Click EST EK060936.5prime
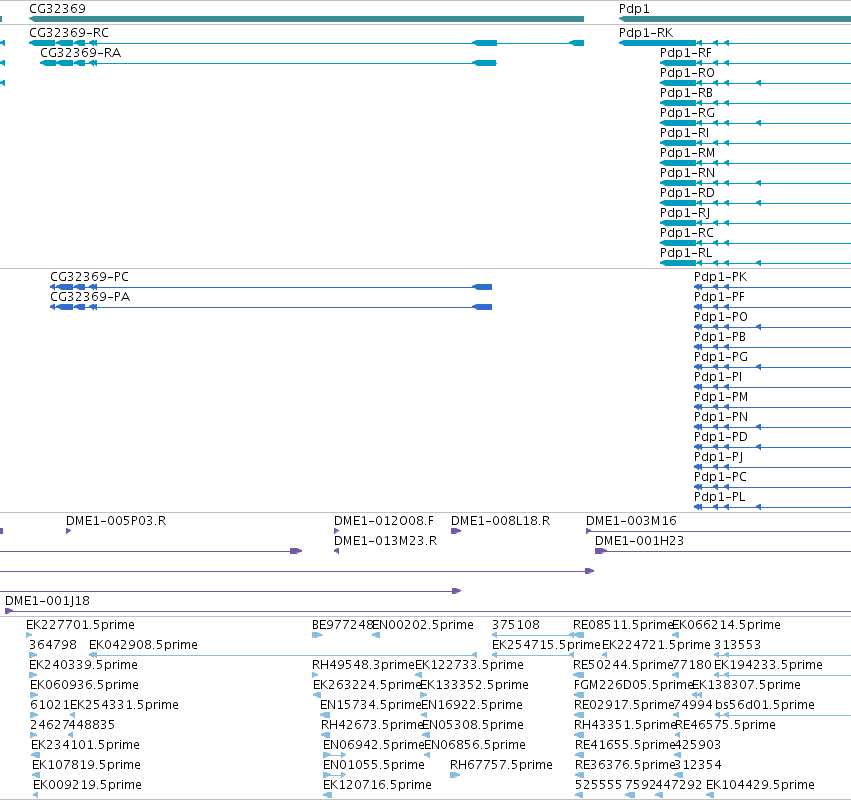Screen dimensions: 851x800 84,685
